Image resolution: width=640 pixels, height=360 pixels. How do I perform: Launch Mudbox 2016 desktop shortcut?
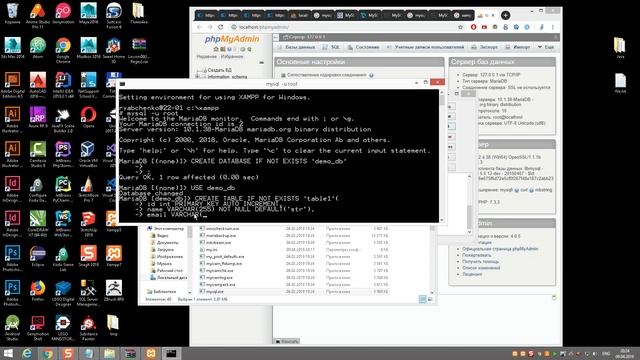click(88, 48)
